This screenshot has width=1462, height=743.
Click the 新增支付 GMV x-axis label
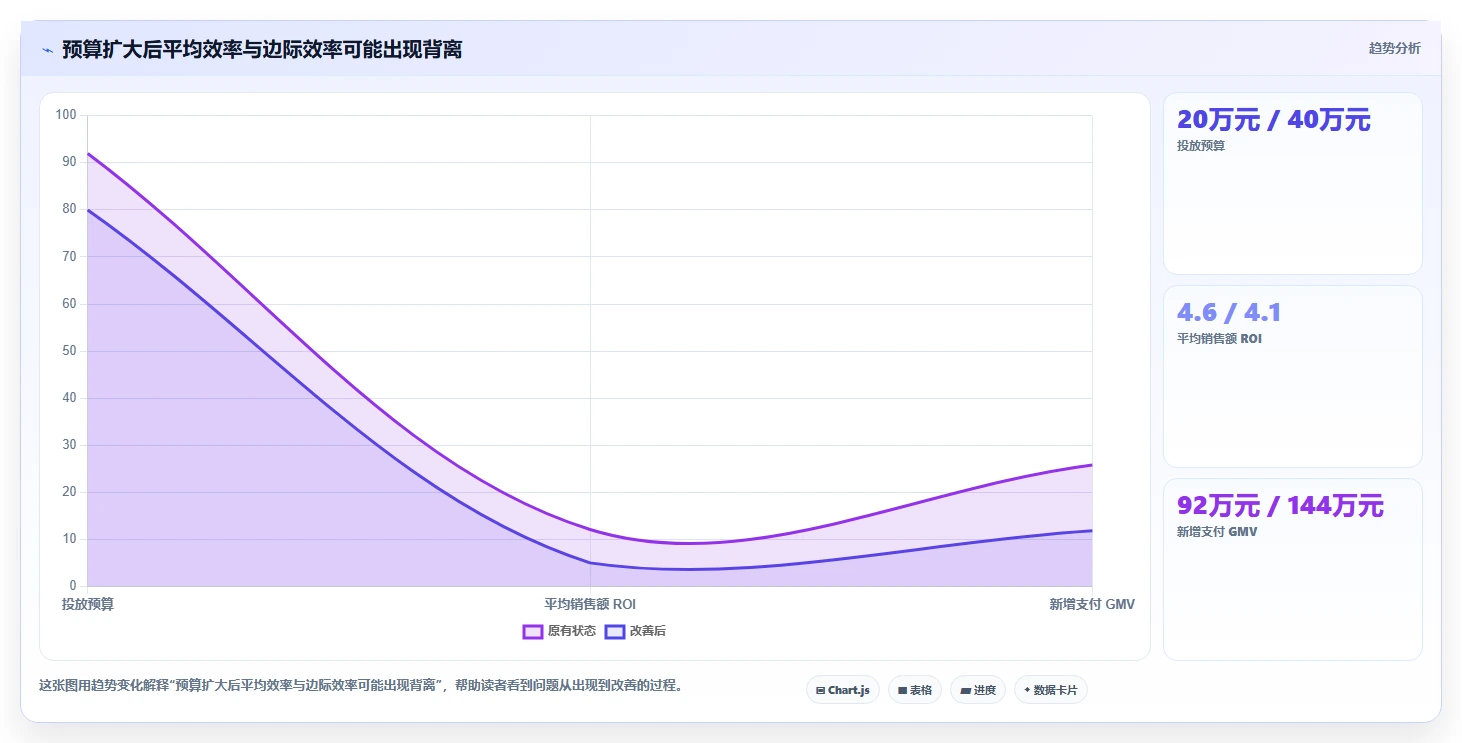click(1092, 604)
